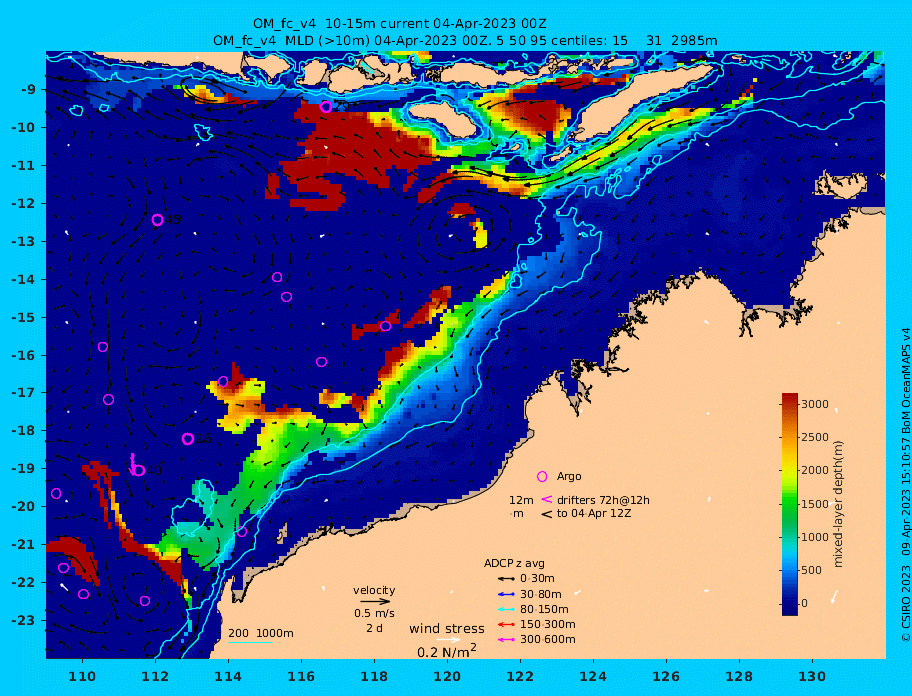912x696 pixels.
Task: Click the magenta drifters arrowhead legend symbol
Action: click(x=547, y=499)
